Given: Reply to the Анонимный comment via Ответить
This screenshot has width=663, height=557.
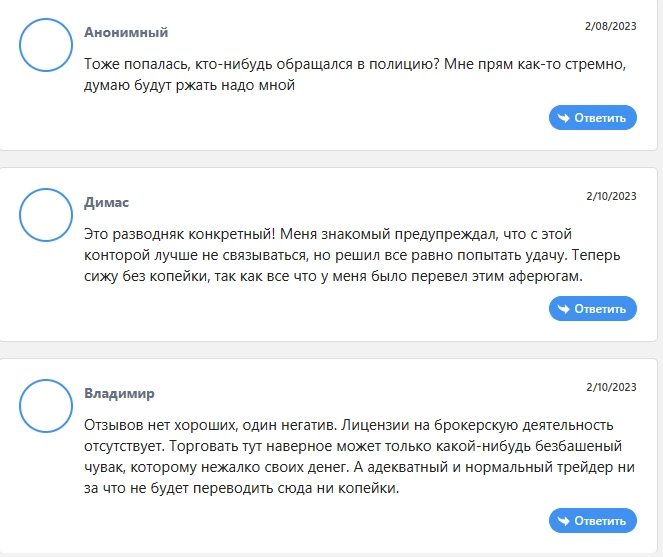Looking at the screenshot, I should pyautogui.click(x=593, y=118).
